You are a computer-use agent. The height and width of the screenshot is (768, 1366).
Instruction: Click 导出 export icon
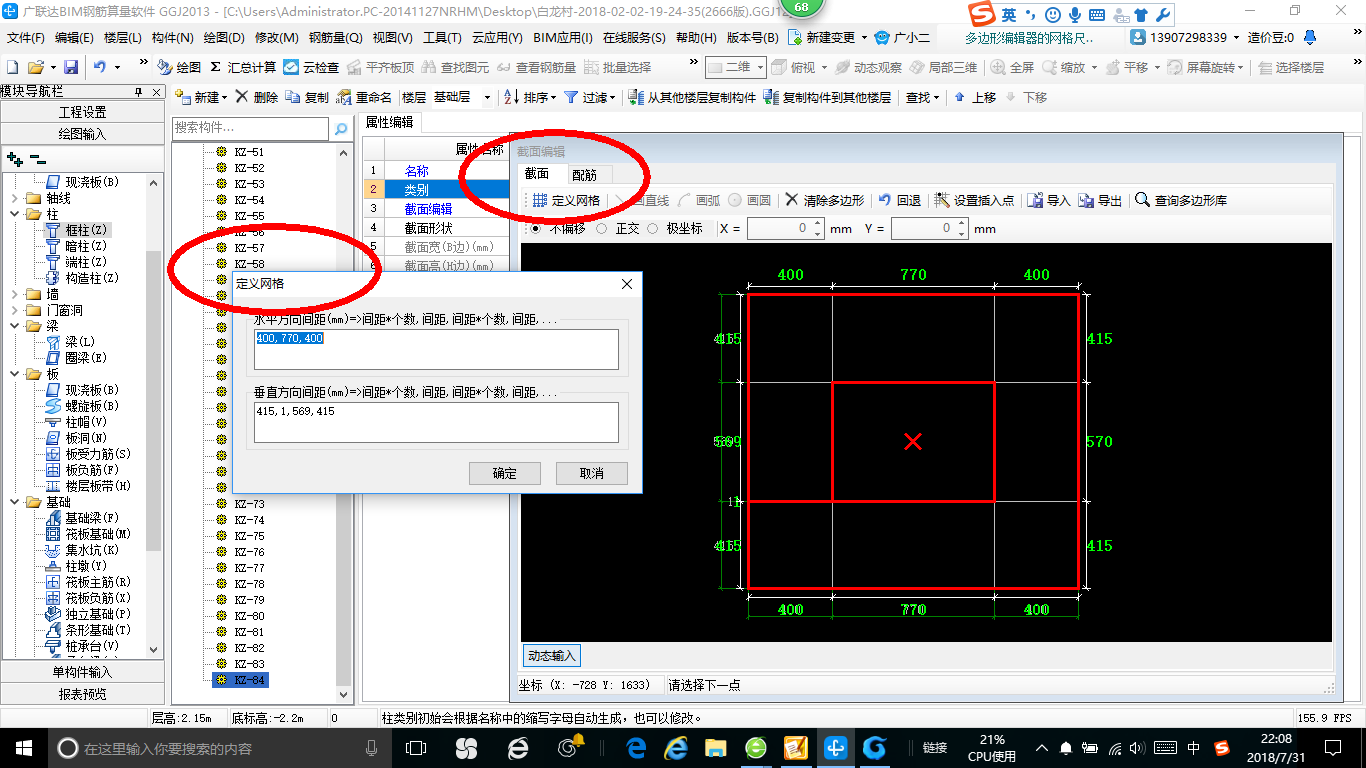[x=1086, y=200]
